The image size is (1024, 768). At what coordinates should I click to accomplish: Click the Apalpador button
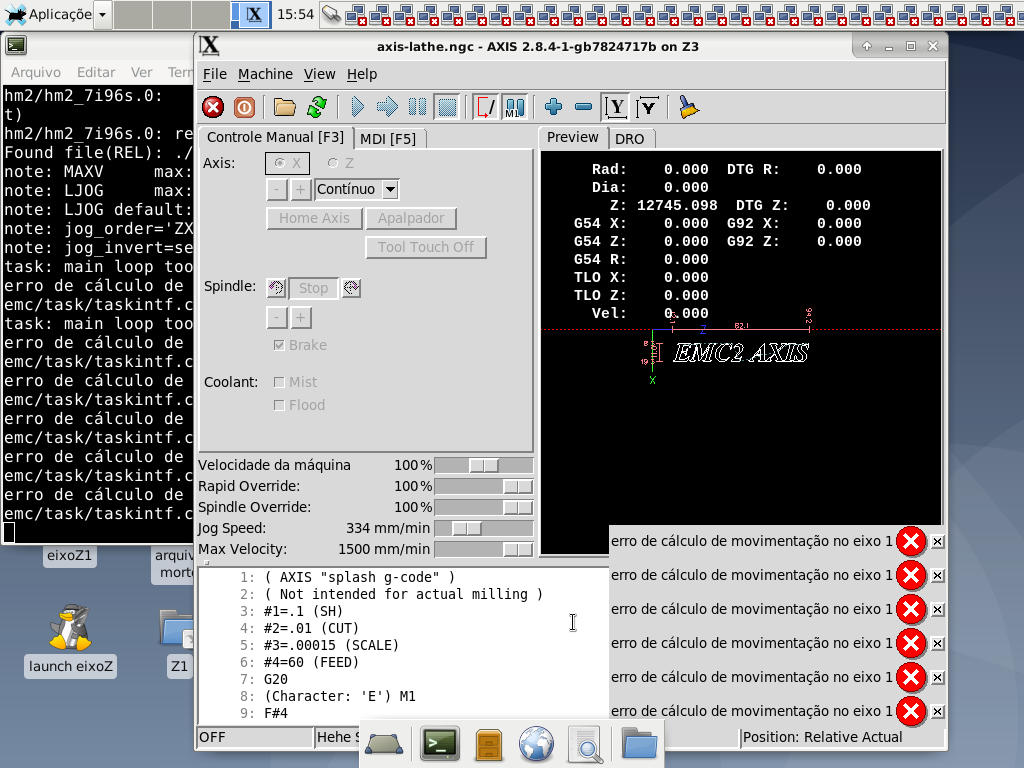pyautogui.click(x=411, y=218)
